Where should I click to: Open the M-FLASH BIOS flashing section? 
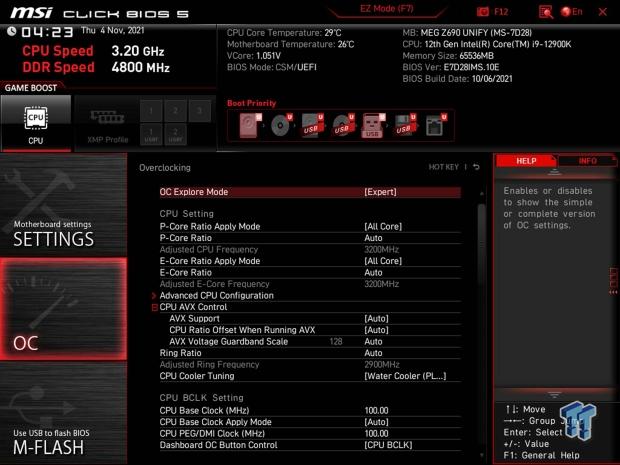coord(63,413)
